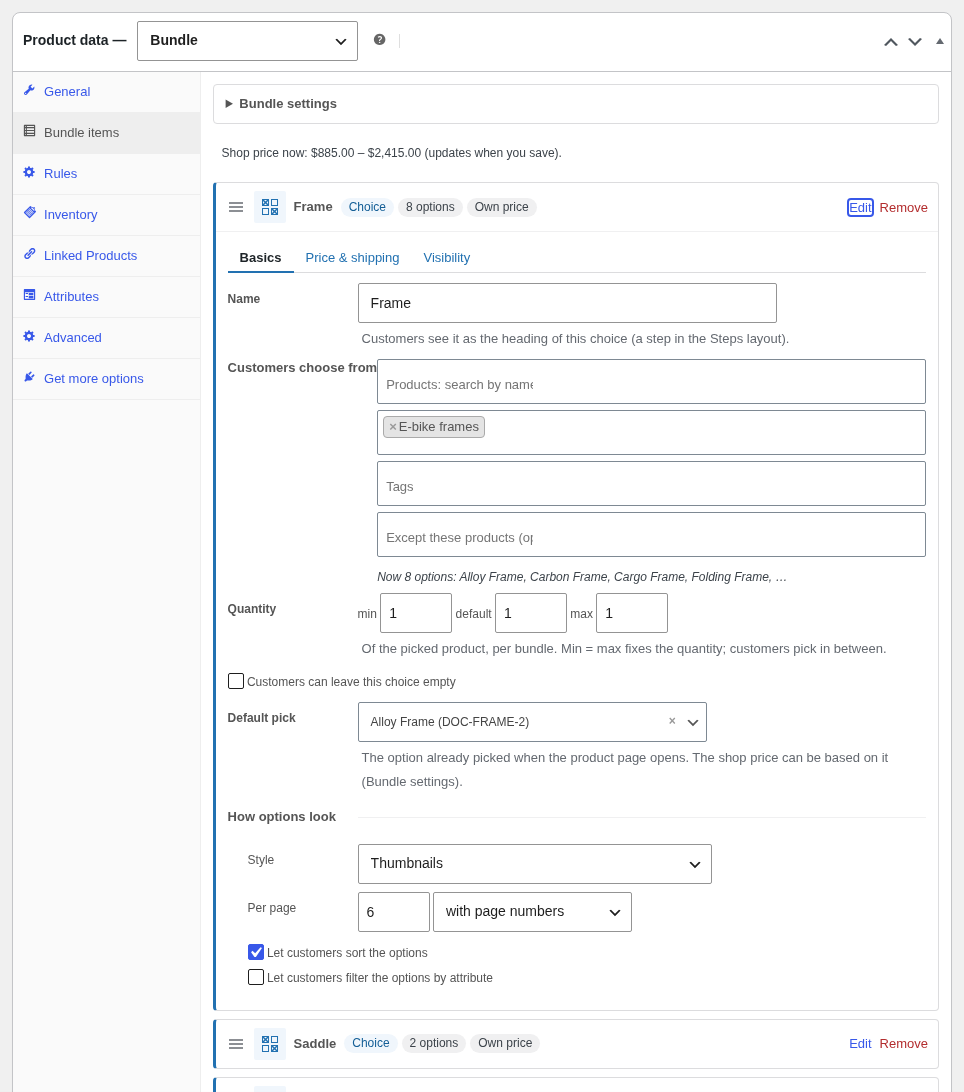Click the General wrench icon

(29, 91)
